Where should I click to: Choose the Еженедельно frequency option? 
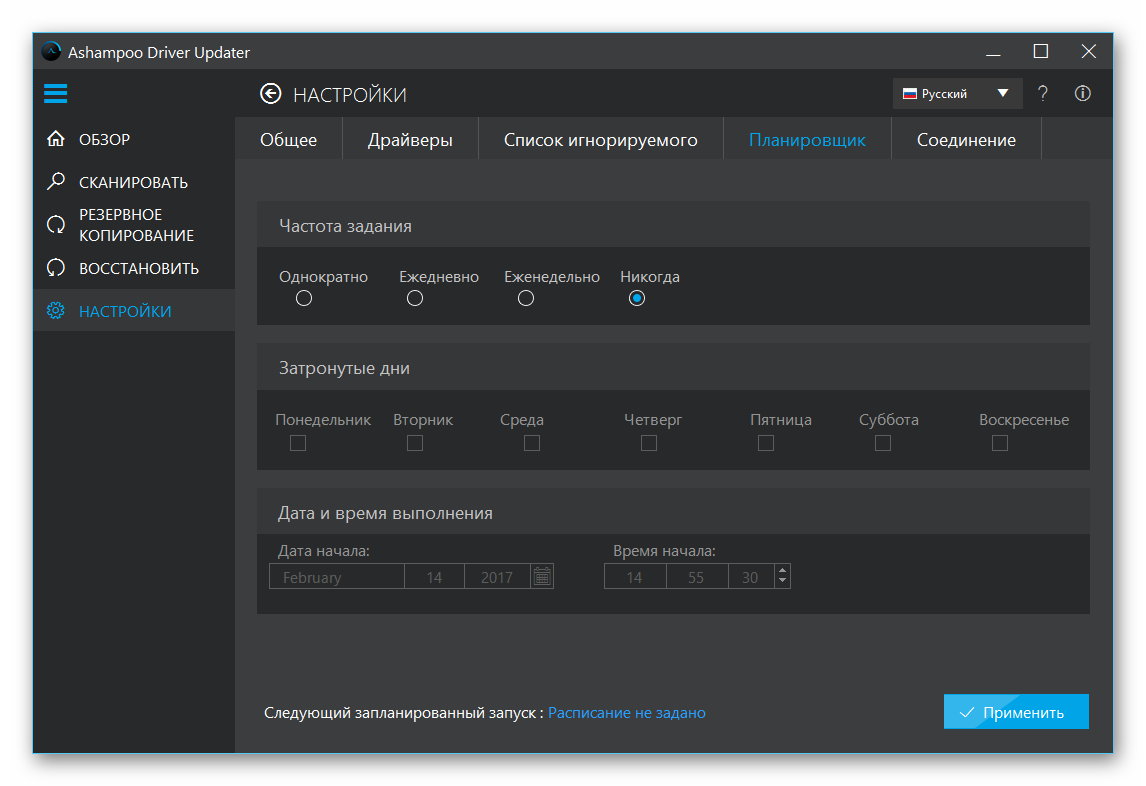(x=525, y=298)
